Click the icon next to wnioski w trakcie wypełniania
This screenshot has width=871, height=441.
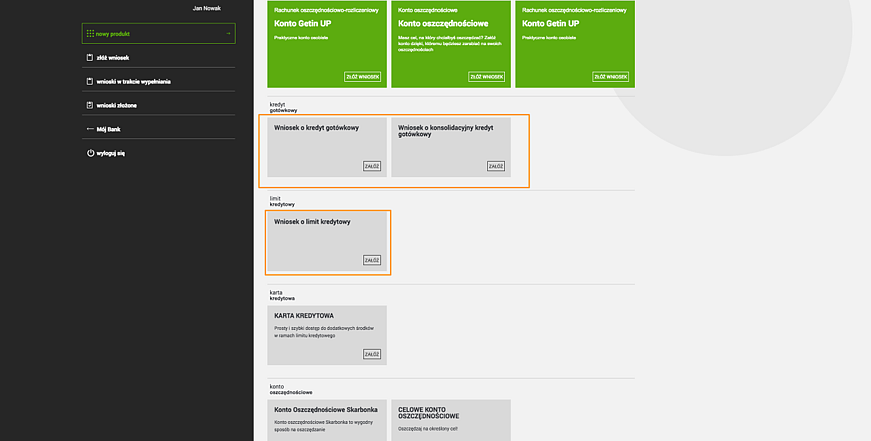[90, 82]
